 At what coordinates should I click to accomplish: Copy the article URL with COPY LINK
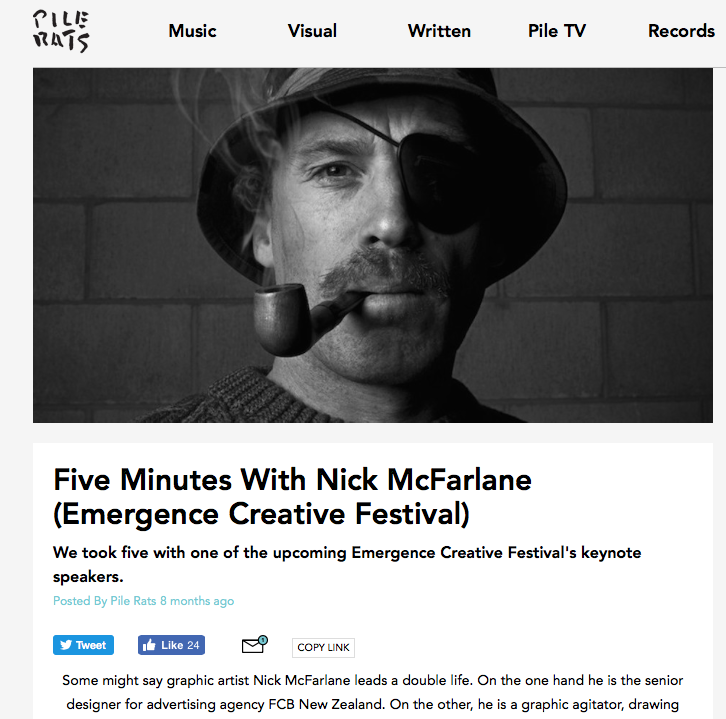coord(323,647)
